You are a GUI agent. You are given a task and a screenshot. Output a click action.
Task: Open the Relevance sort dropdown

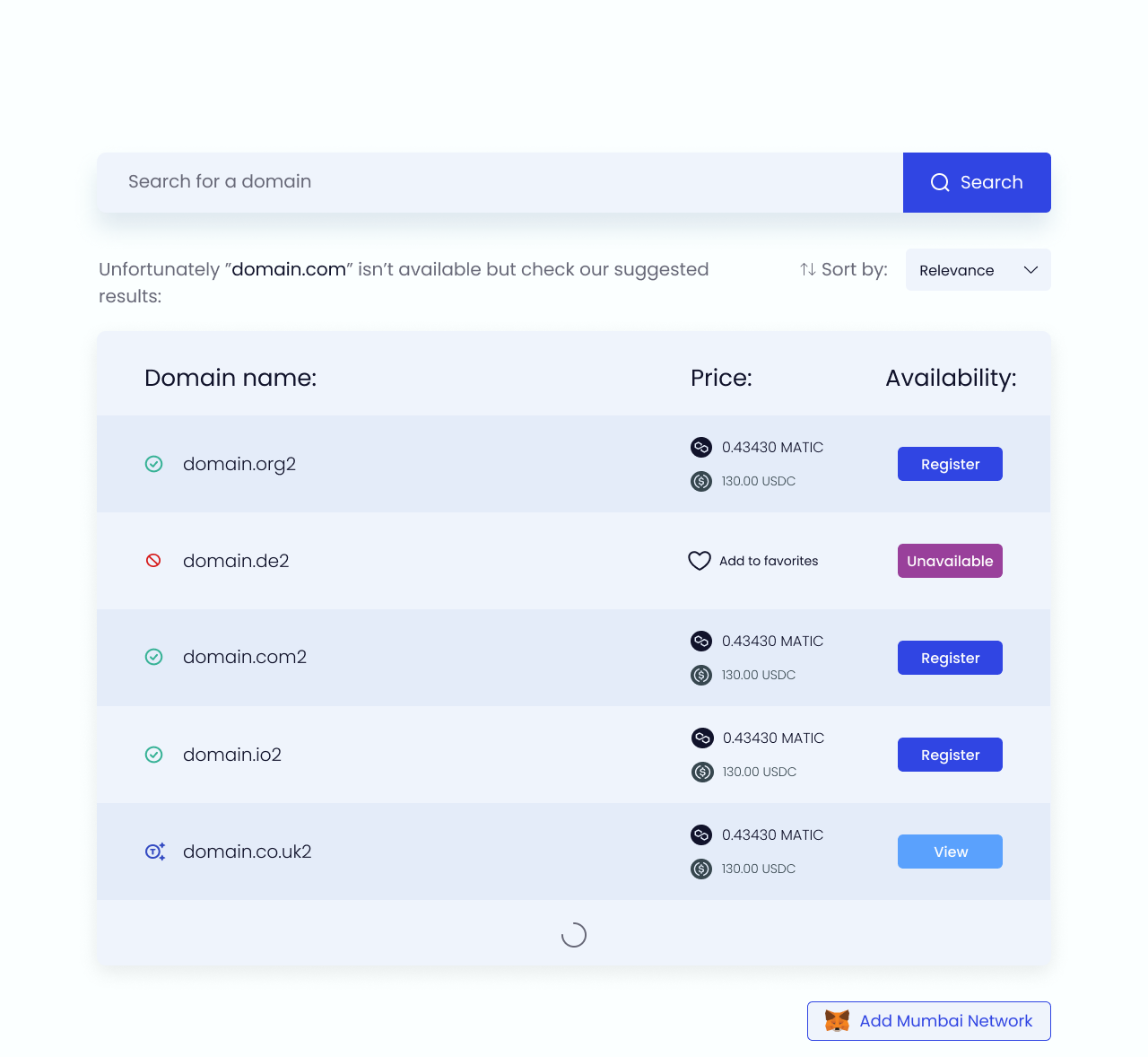pos(978,270)
